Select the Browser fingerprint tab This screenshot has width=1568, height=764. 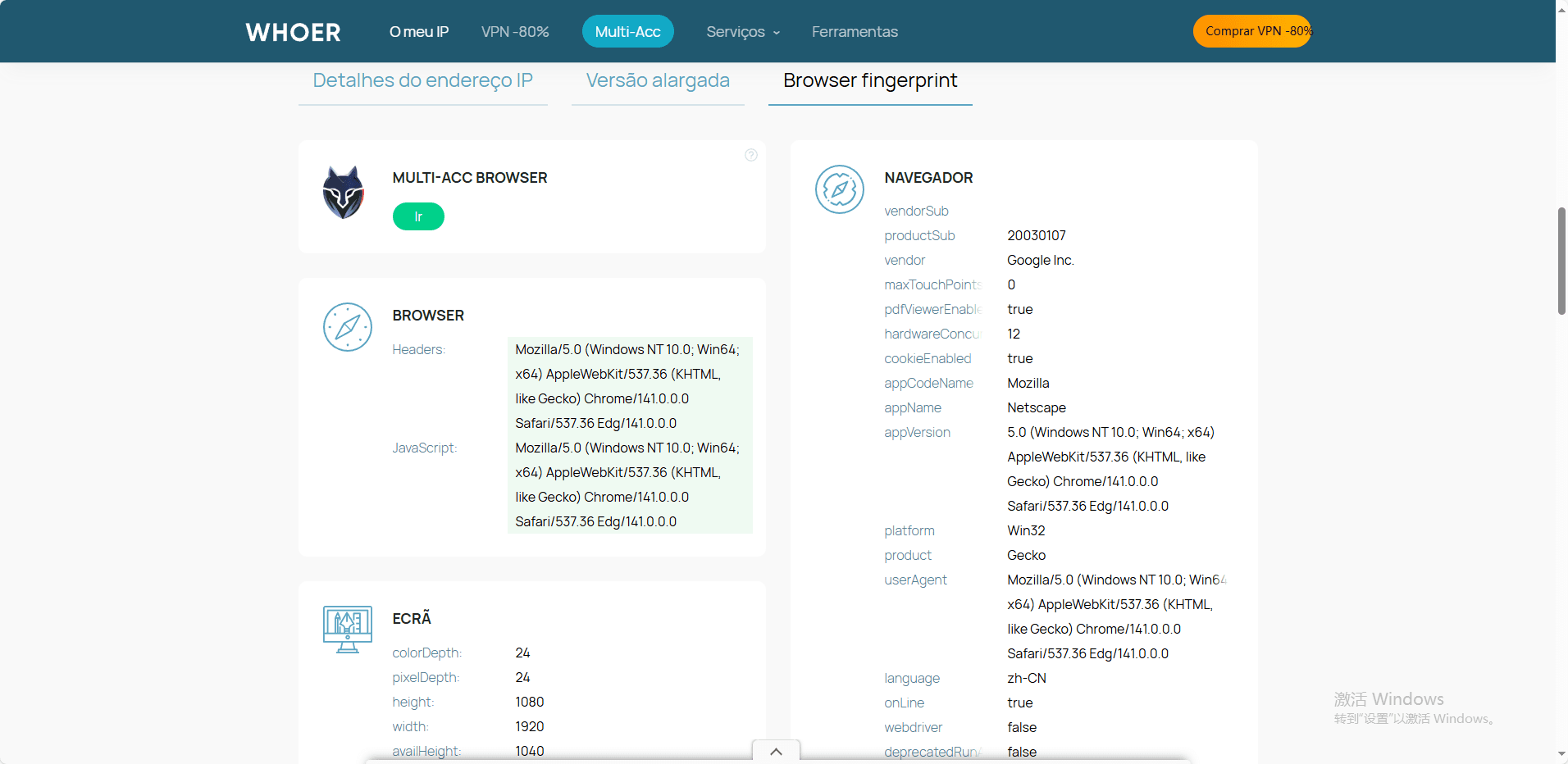pyautogui.click(x=869, y=80)
